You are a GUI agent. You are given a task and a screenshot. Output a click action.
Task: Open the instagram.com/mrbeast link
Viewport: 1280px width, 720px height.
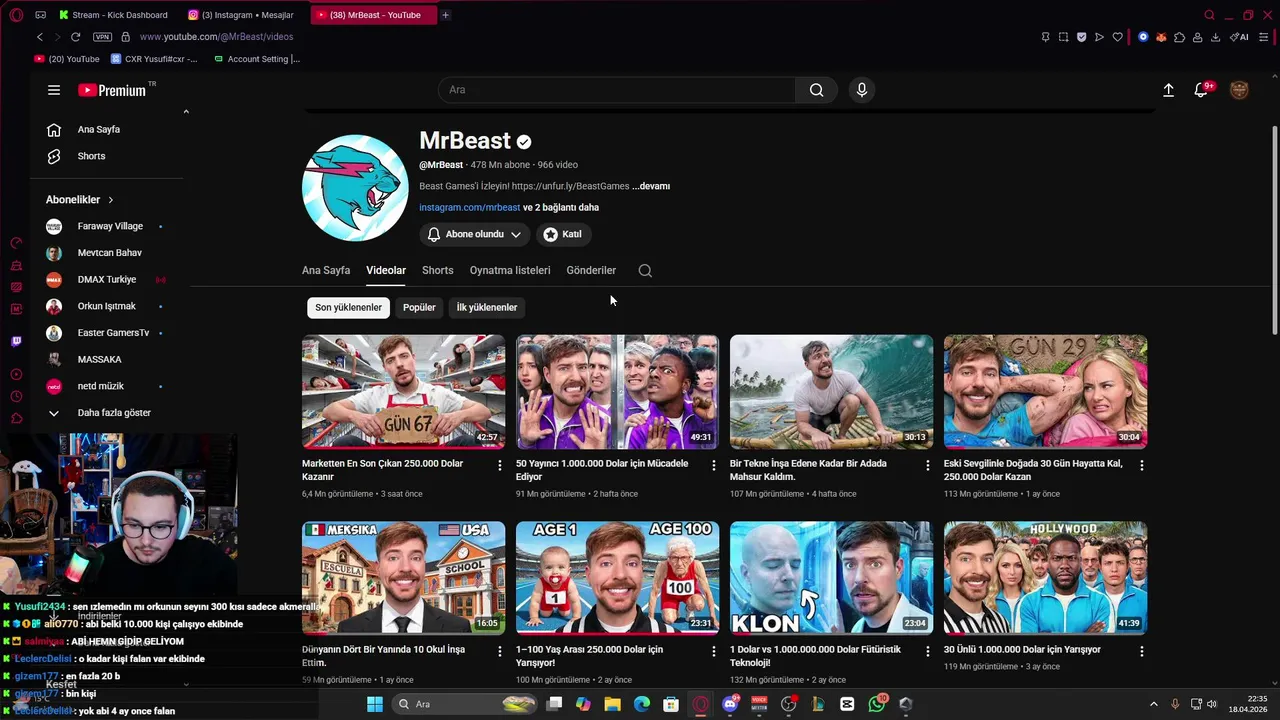coord(469,207)
